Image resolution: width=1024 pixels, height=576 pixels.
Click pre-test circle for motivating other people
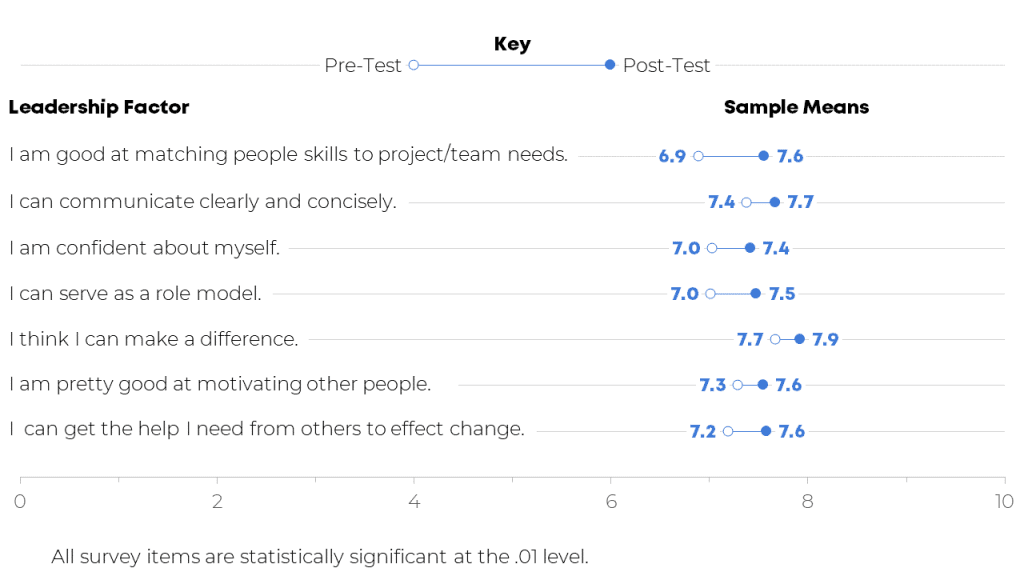pyautogui.click(x=738, y=385)
